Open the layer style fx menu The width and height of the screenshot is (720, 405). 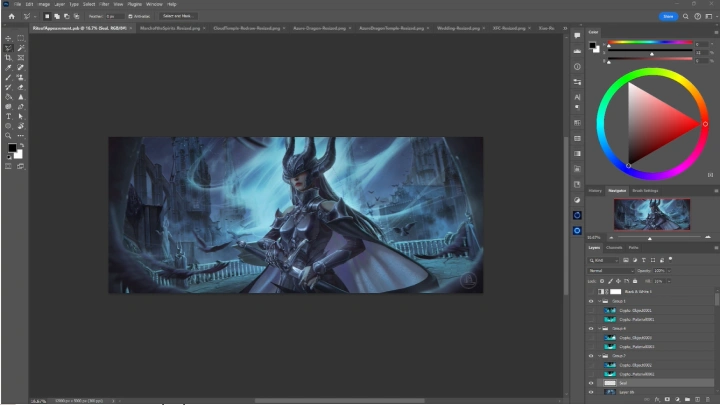(x=657, y=399)
